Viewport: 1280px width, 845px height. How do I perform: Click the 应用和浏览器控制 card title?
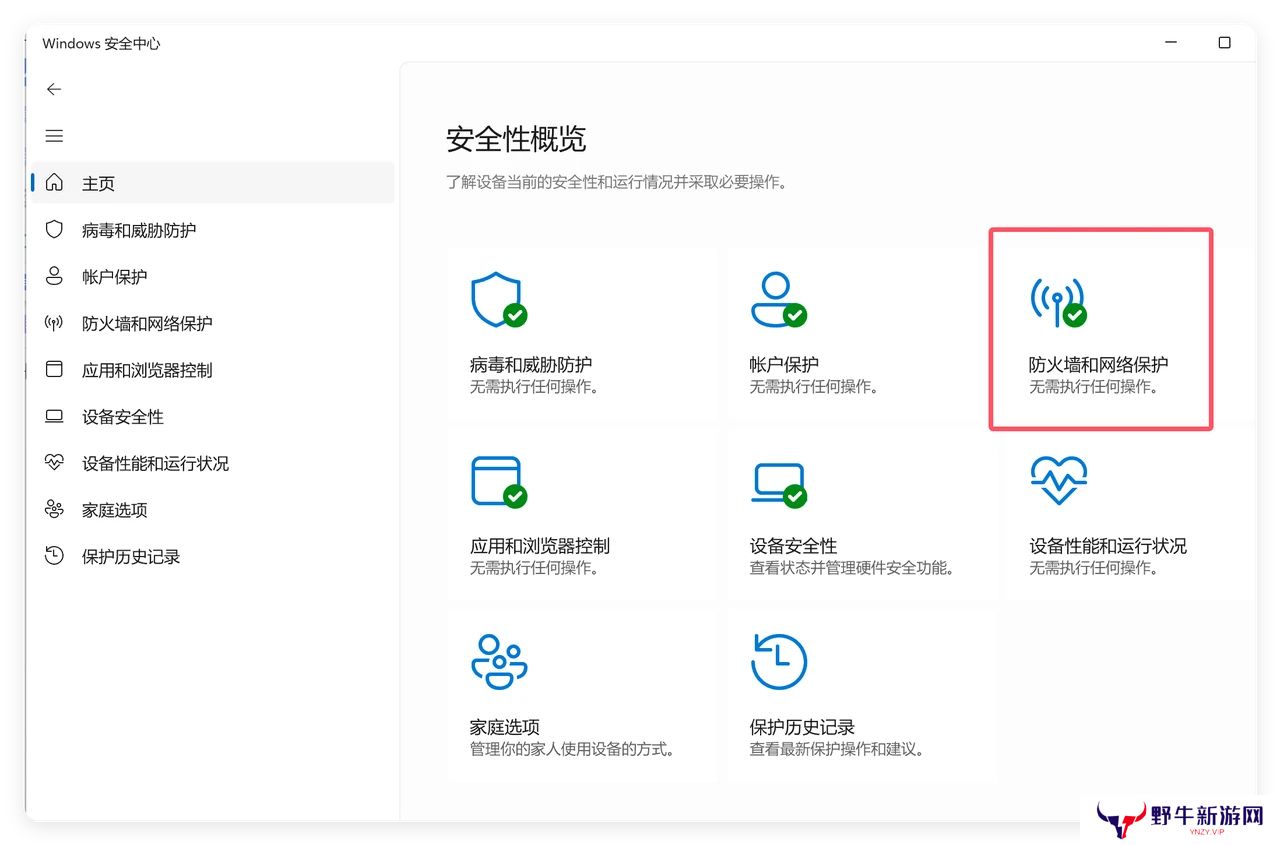pos(540,546)
